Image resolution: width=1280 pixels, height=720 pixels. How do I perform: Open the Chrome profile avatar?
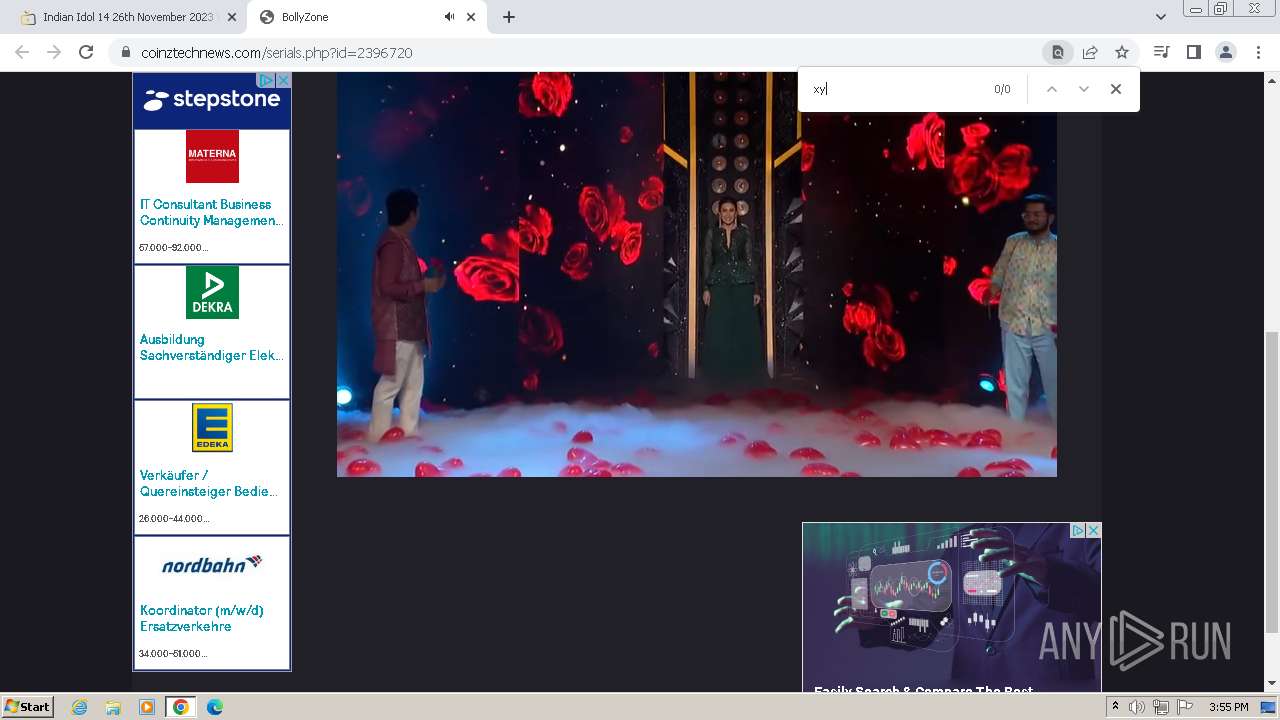(x=1226, y=52)
